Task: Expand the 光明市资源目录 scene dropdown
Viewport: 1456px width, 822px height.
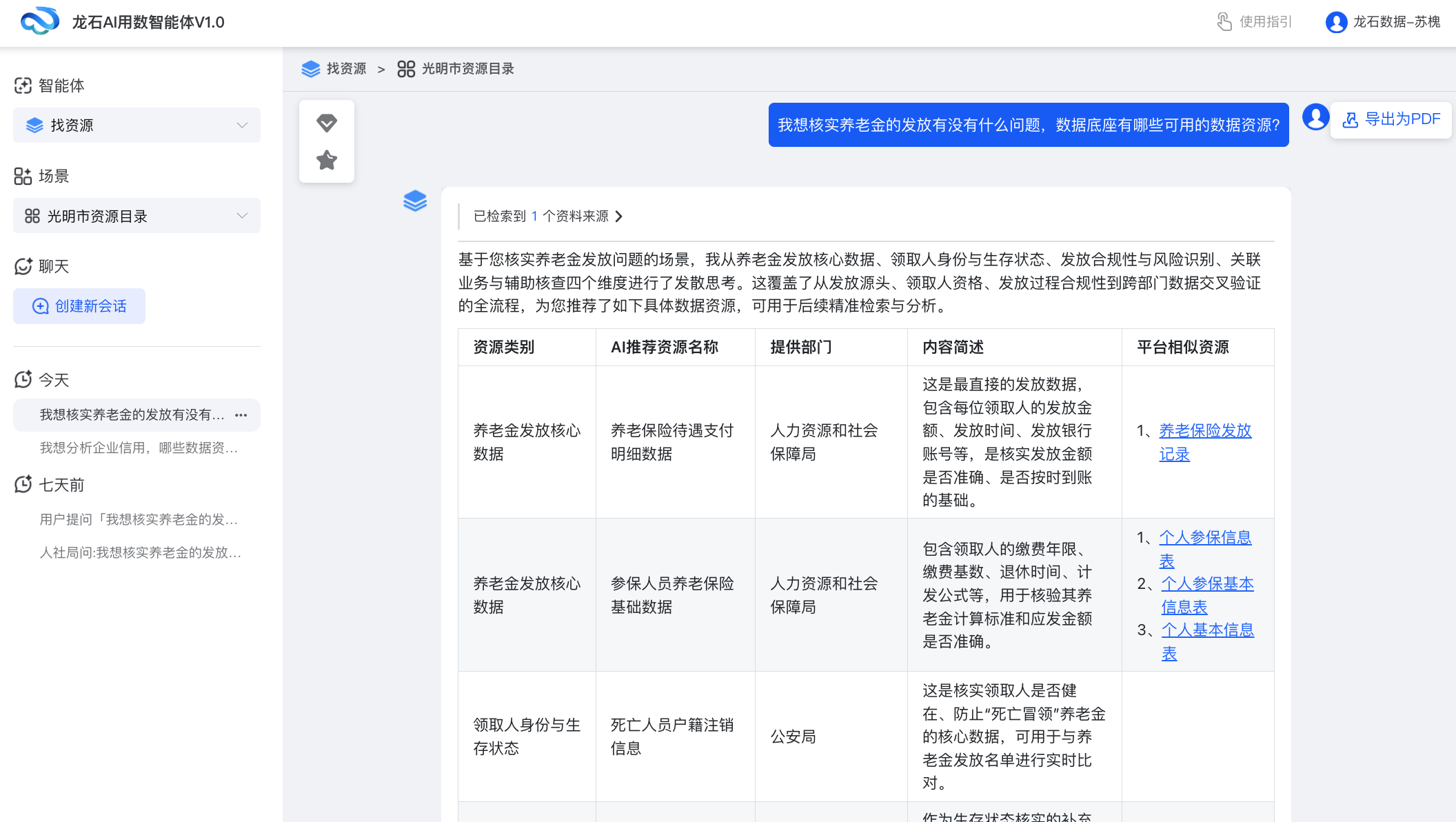Action: pos(241,215)
